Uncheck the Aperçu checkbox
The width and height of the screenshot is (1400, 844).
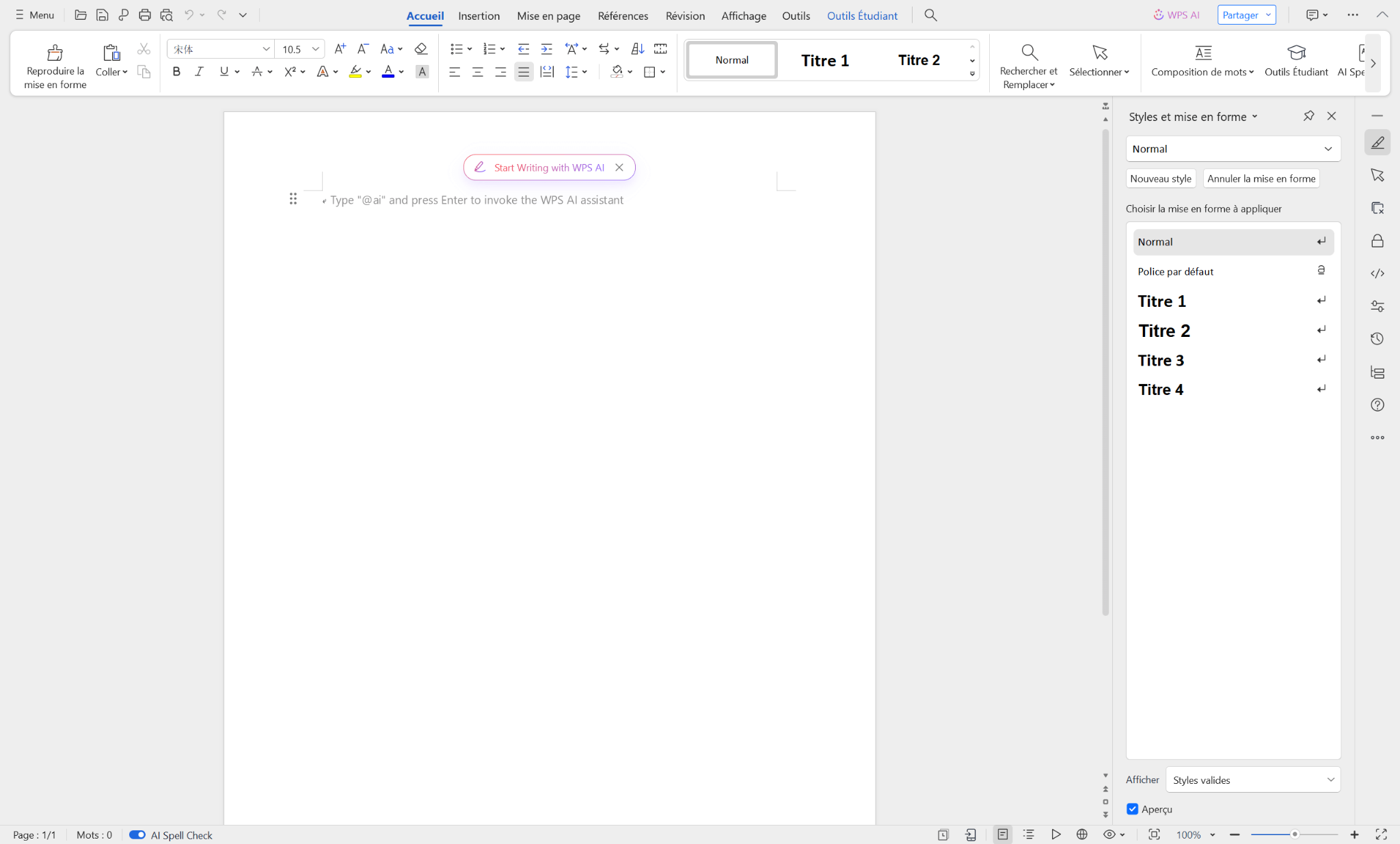(1133, 809)
